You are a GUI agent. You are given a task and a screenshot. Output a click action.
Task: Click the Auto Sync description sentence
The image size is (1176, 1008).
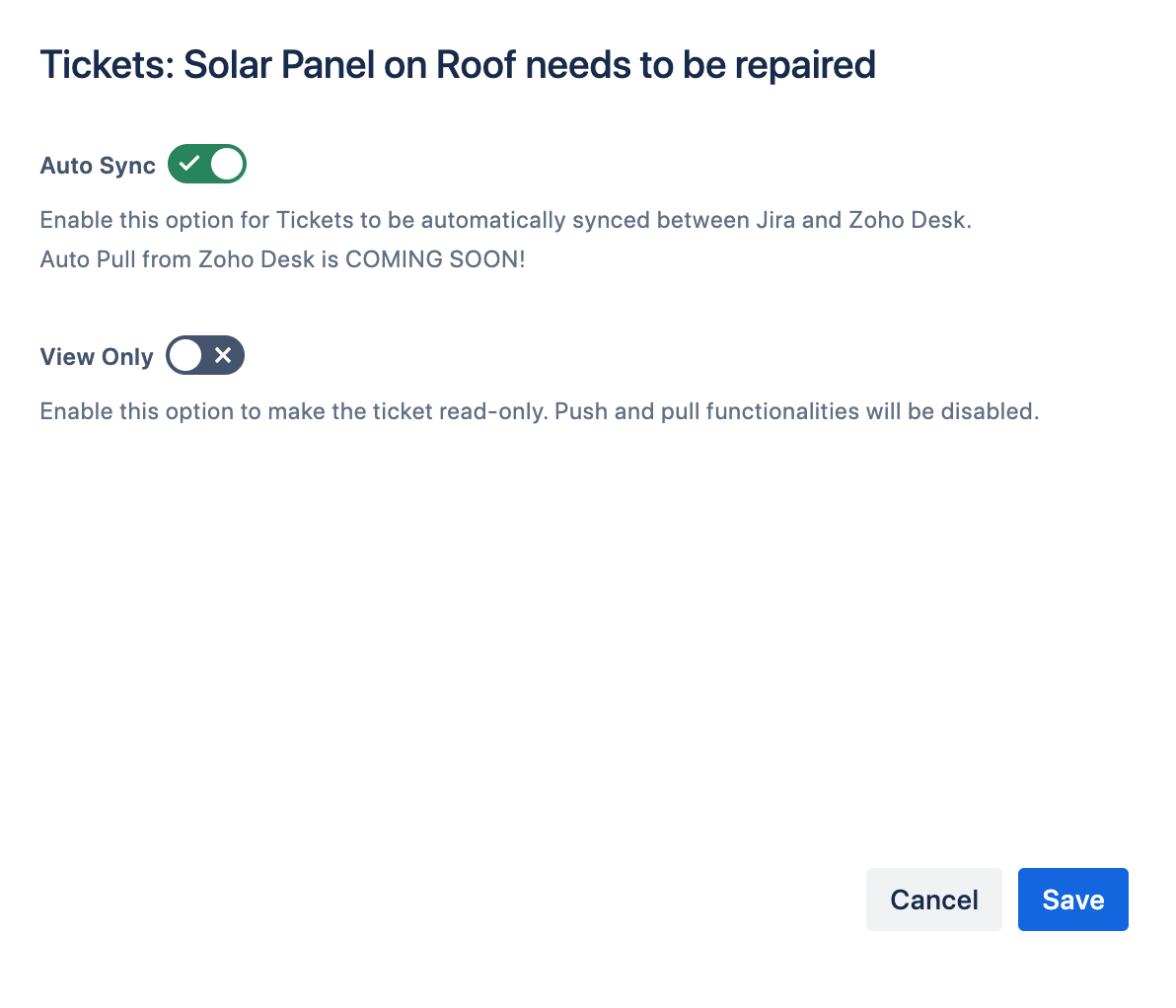click(505, 220)
